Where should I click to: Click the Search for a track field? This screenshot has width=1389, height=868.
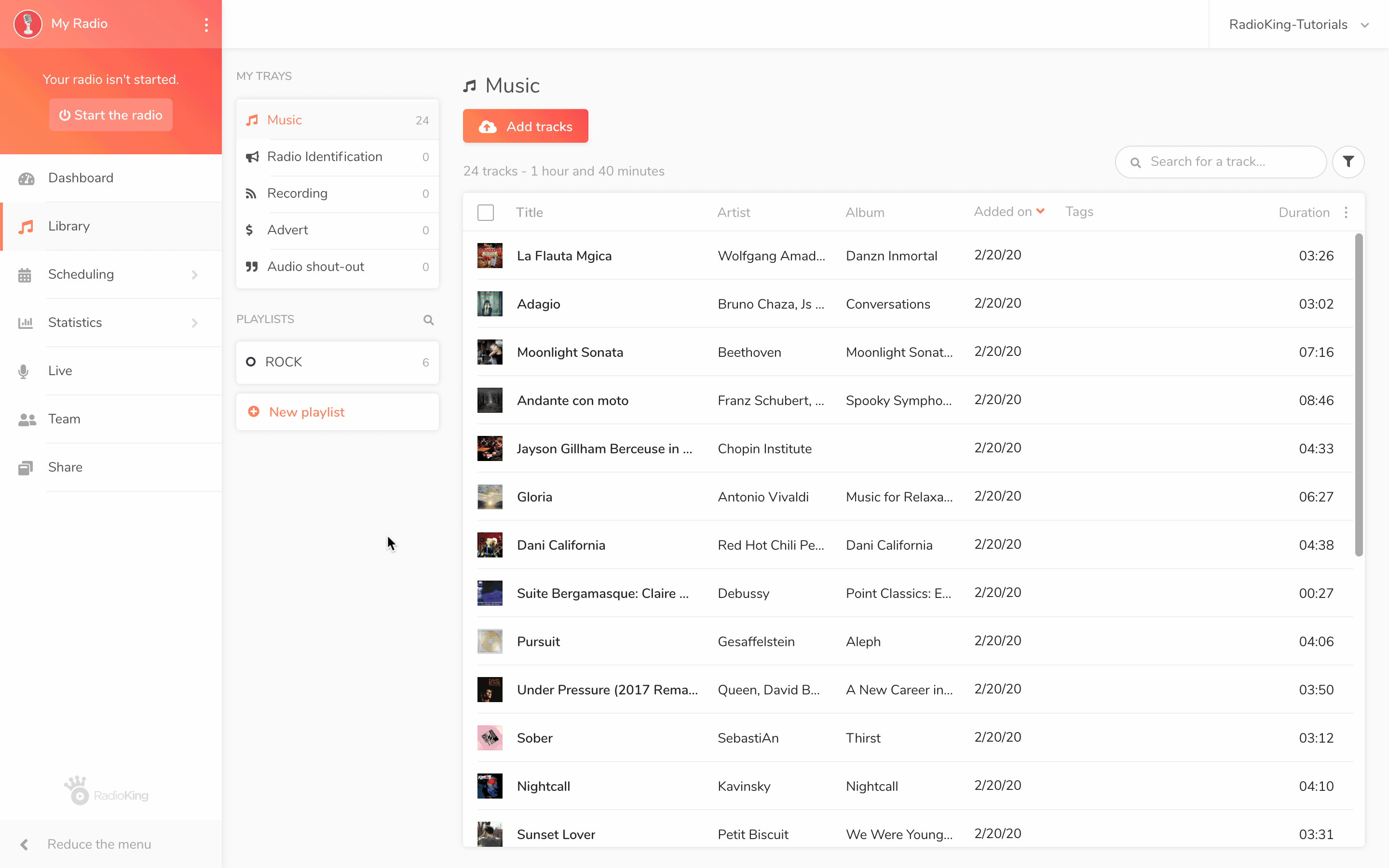(1220, 162)
